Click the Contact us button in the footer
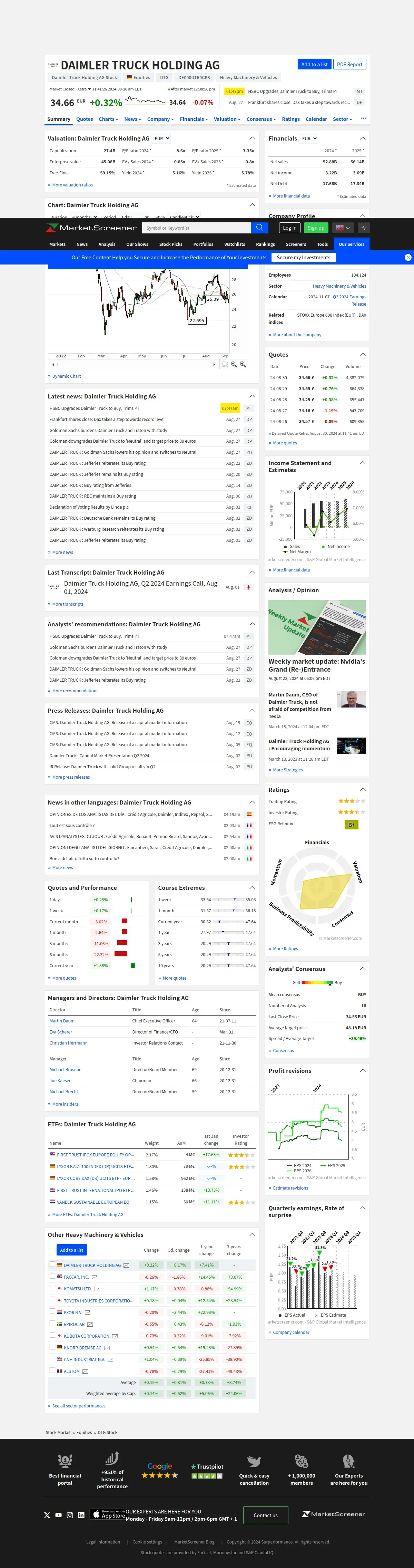The width and height of the screenshot is (414, 1568). [266, 1515]
